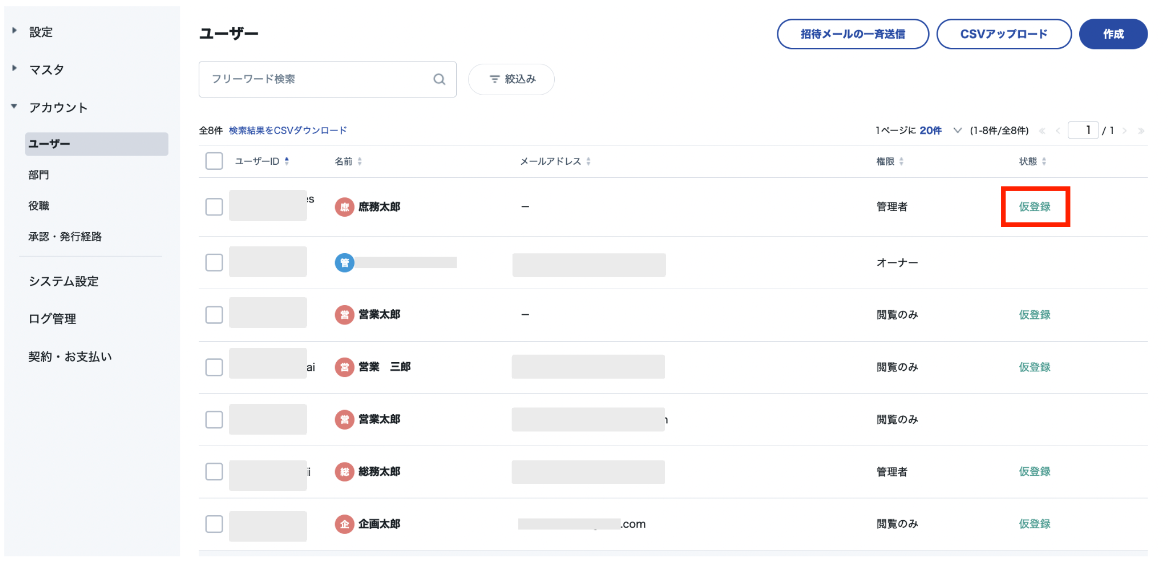Open ユーザー in the sidebar
The width and height of the screenshot is (1168, 574).
(96, 144)
